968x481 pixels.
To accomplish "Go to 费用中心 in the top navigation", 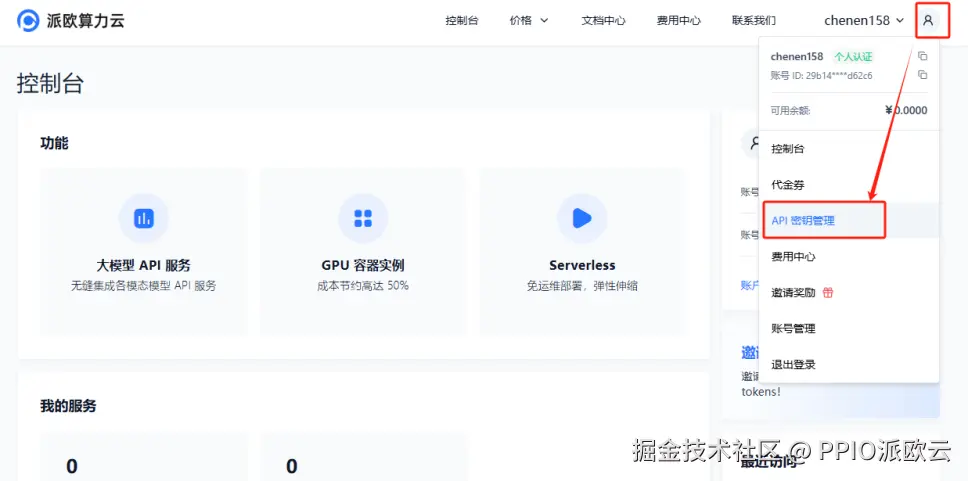I will (678, 20).
